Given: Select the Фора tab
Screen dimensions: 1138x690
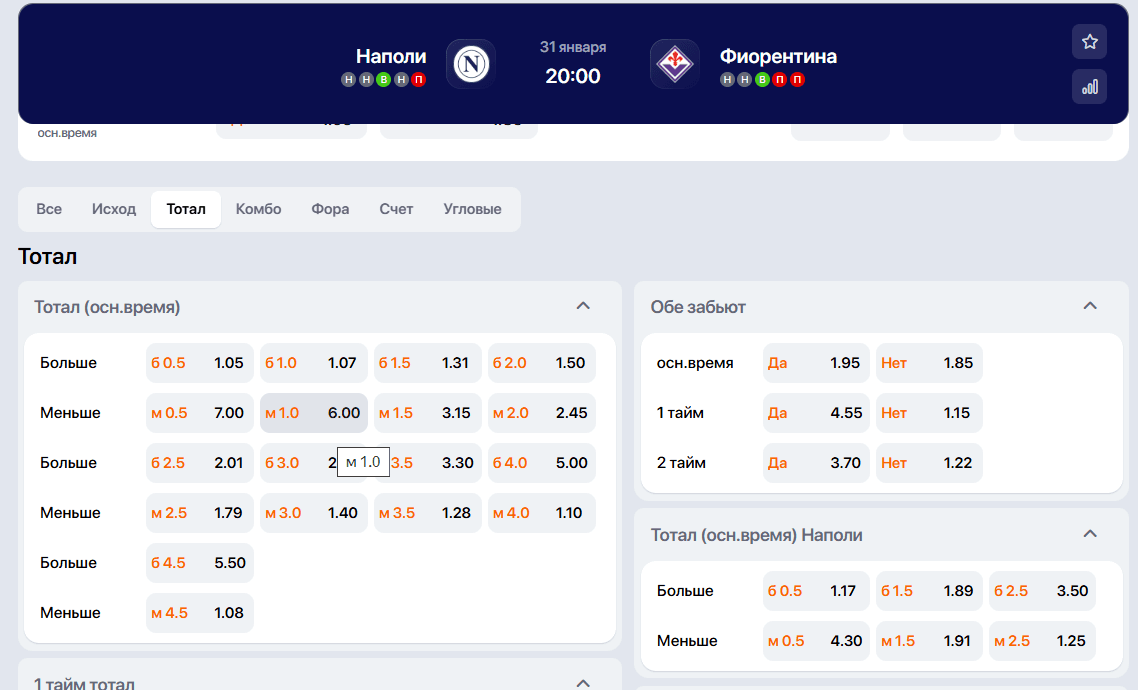Looking at the screenshot, I should click(x=330, y=209).
